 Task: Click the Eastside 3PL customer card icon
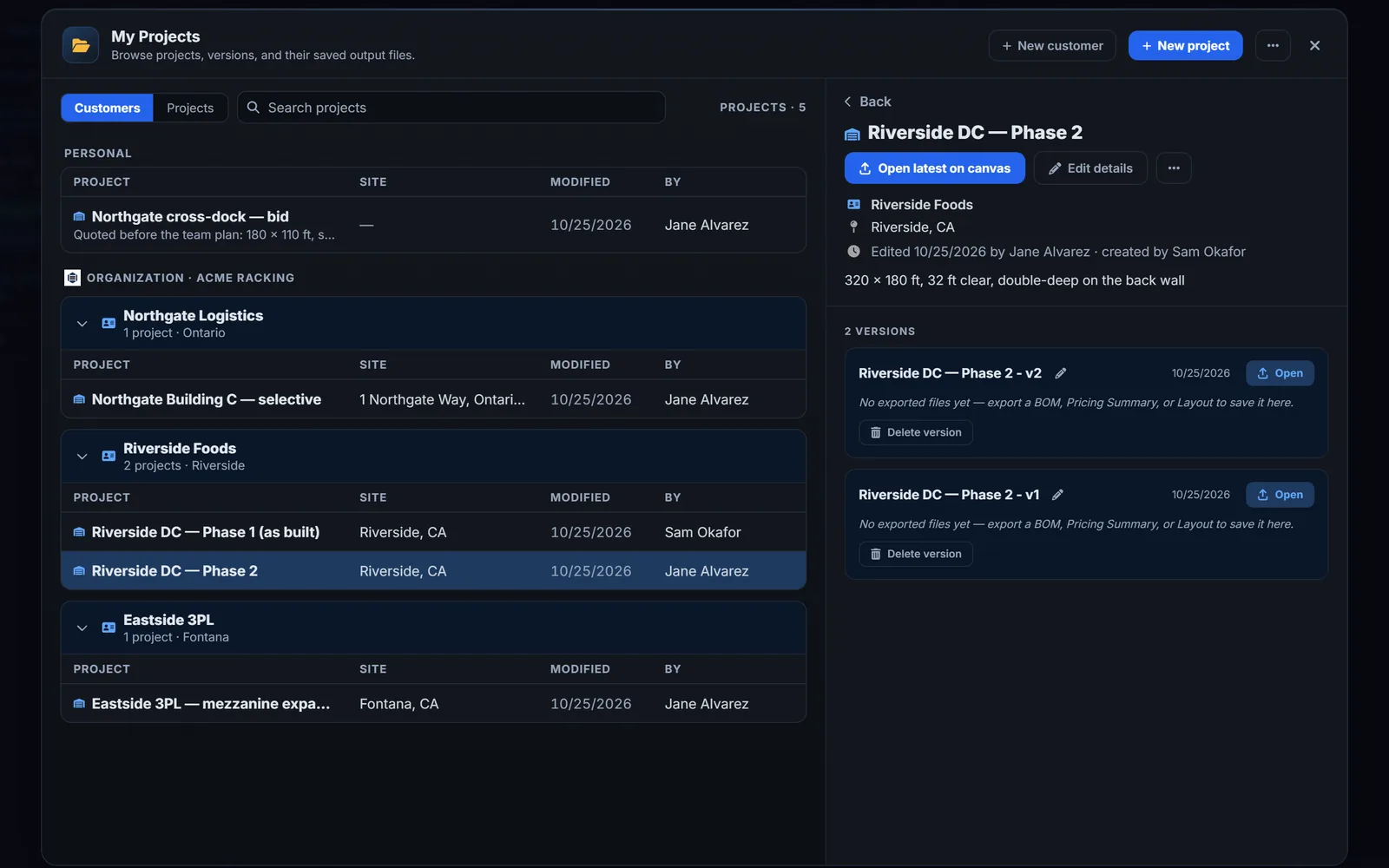pyautogui.click(x=109, y=628)
